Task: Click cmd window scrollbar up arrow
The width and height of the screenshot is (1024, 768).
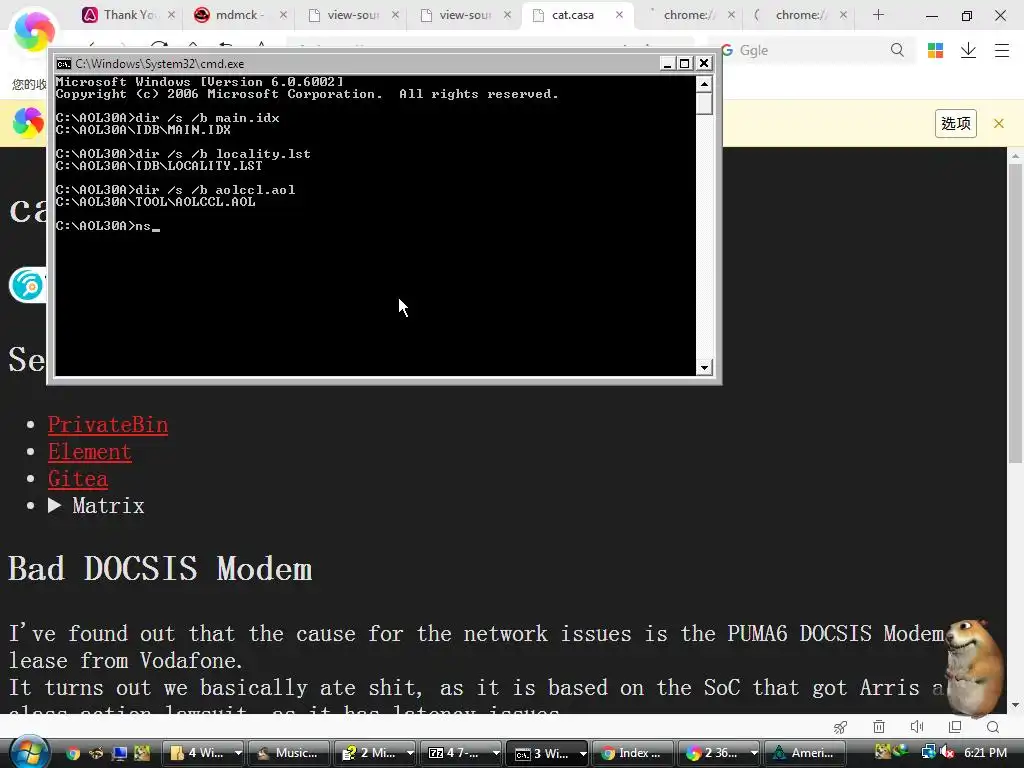Action: pos(704,84)
